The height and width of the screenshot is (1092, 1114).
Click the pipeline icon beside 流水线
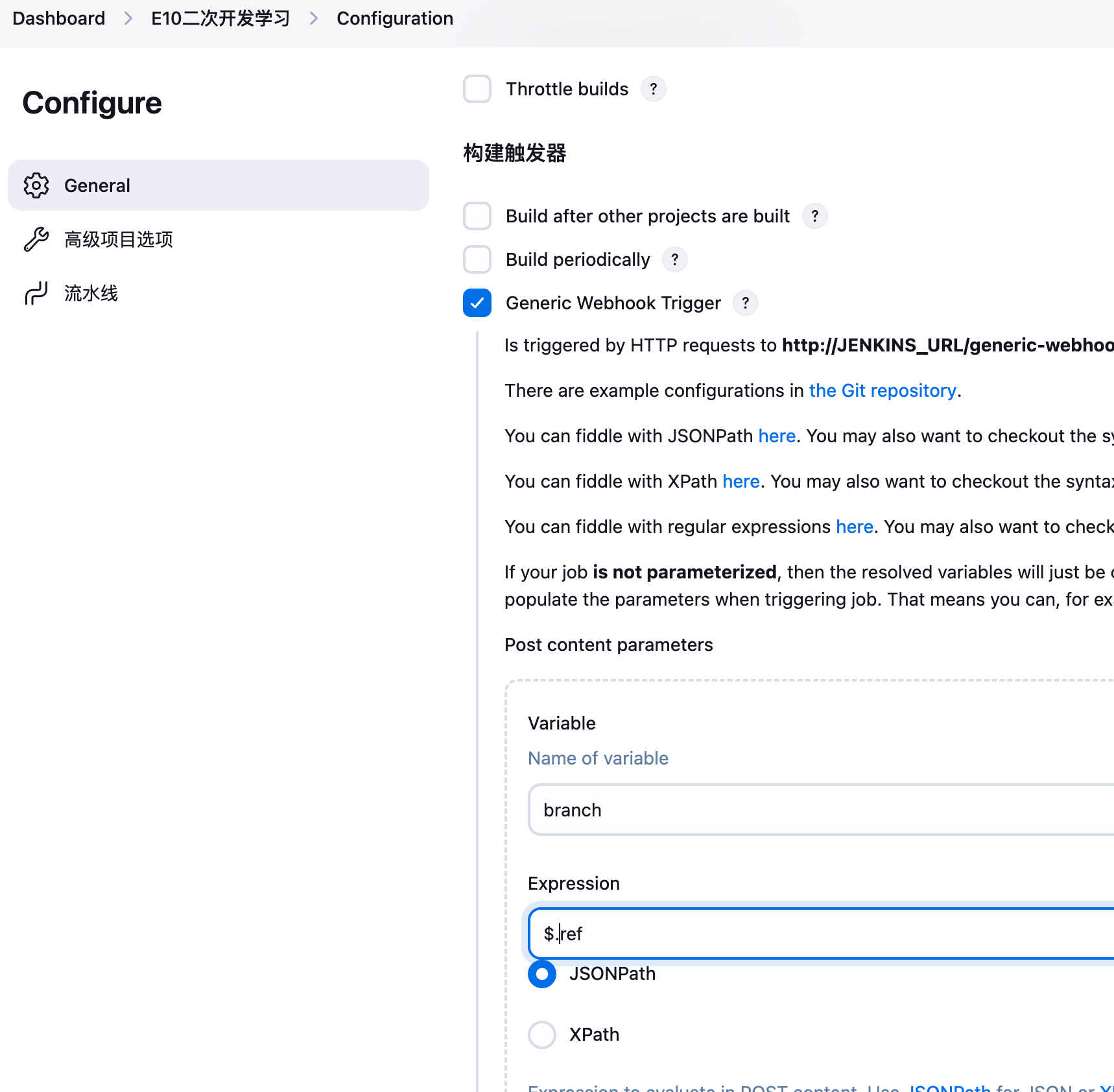(x=36, y=293)
